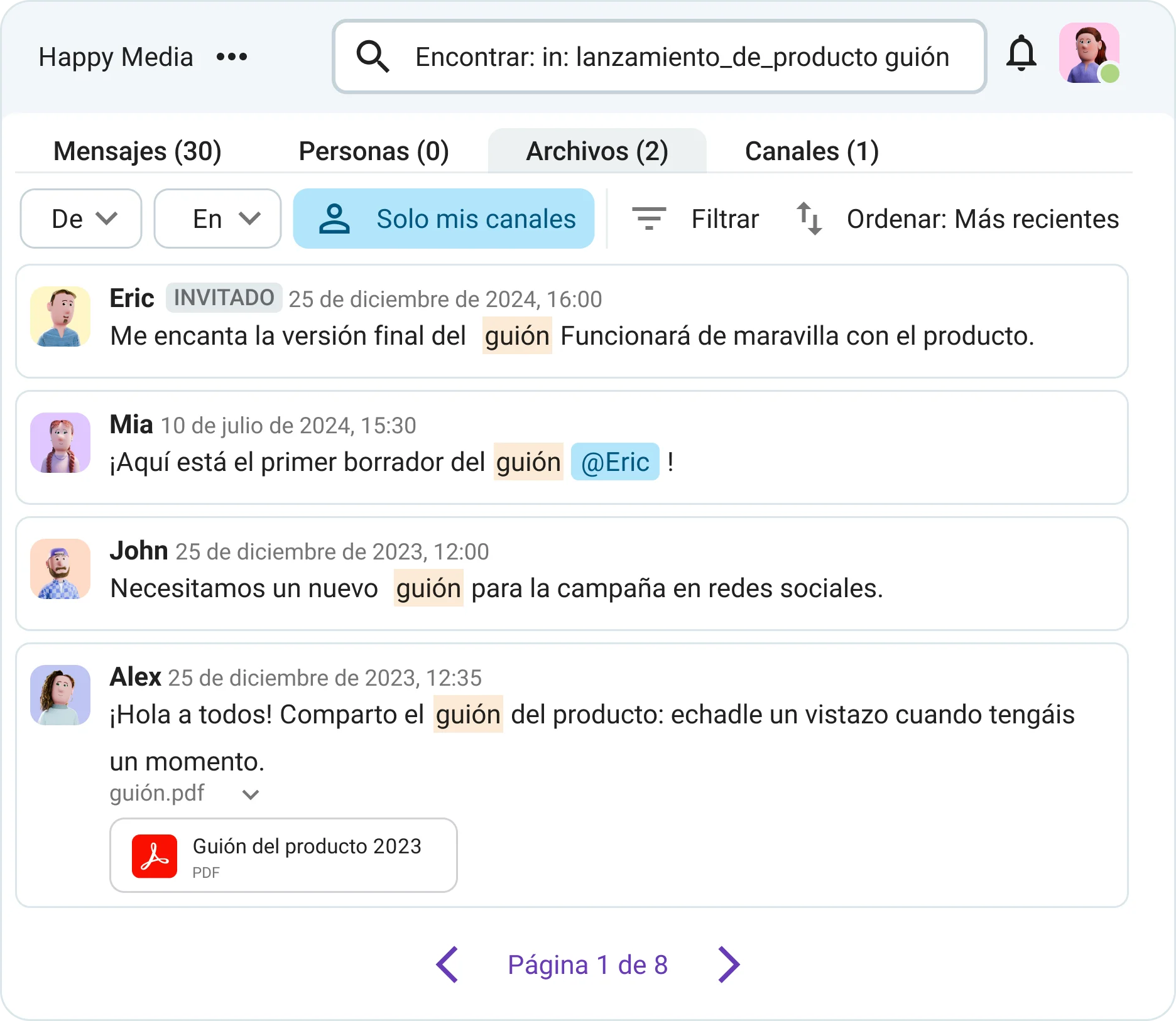Screen dimensions: 1176x1021
Task: Click the magnifying glass search icon
Action: (x=373, y=57)
